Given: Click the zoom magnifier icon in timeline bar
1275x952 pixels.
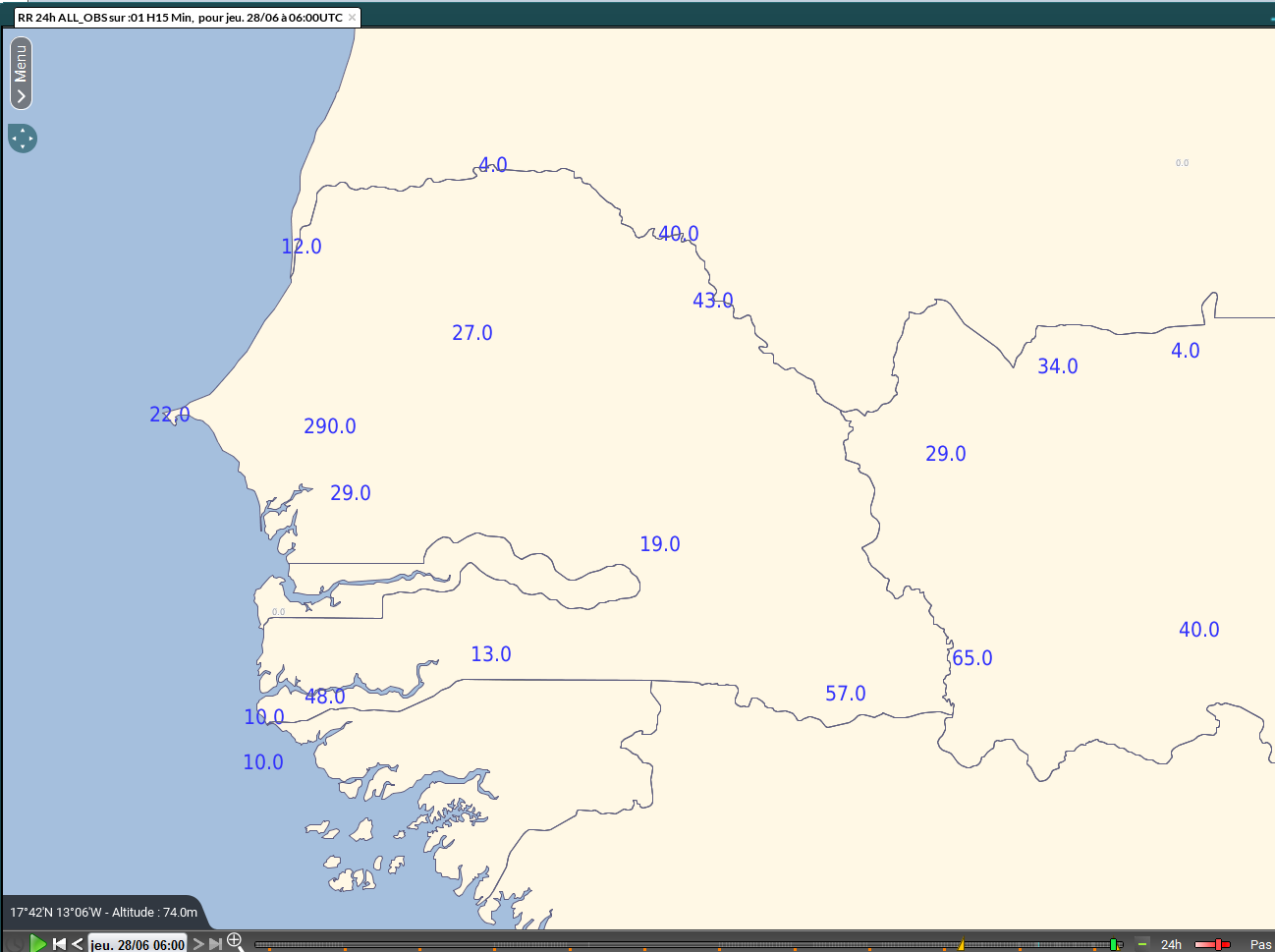Looking at the screenshot, I should 236,941.
